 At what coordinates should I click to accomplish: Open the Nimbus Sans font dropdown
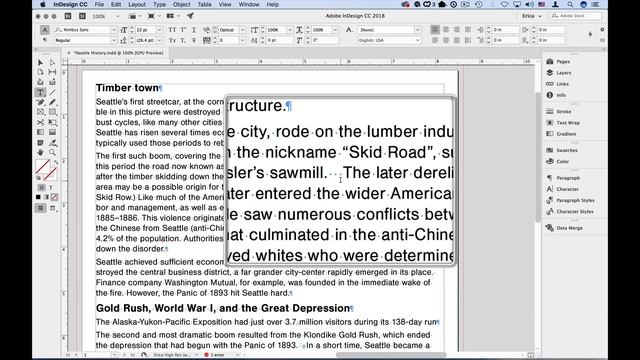(x=114, y=30)
